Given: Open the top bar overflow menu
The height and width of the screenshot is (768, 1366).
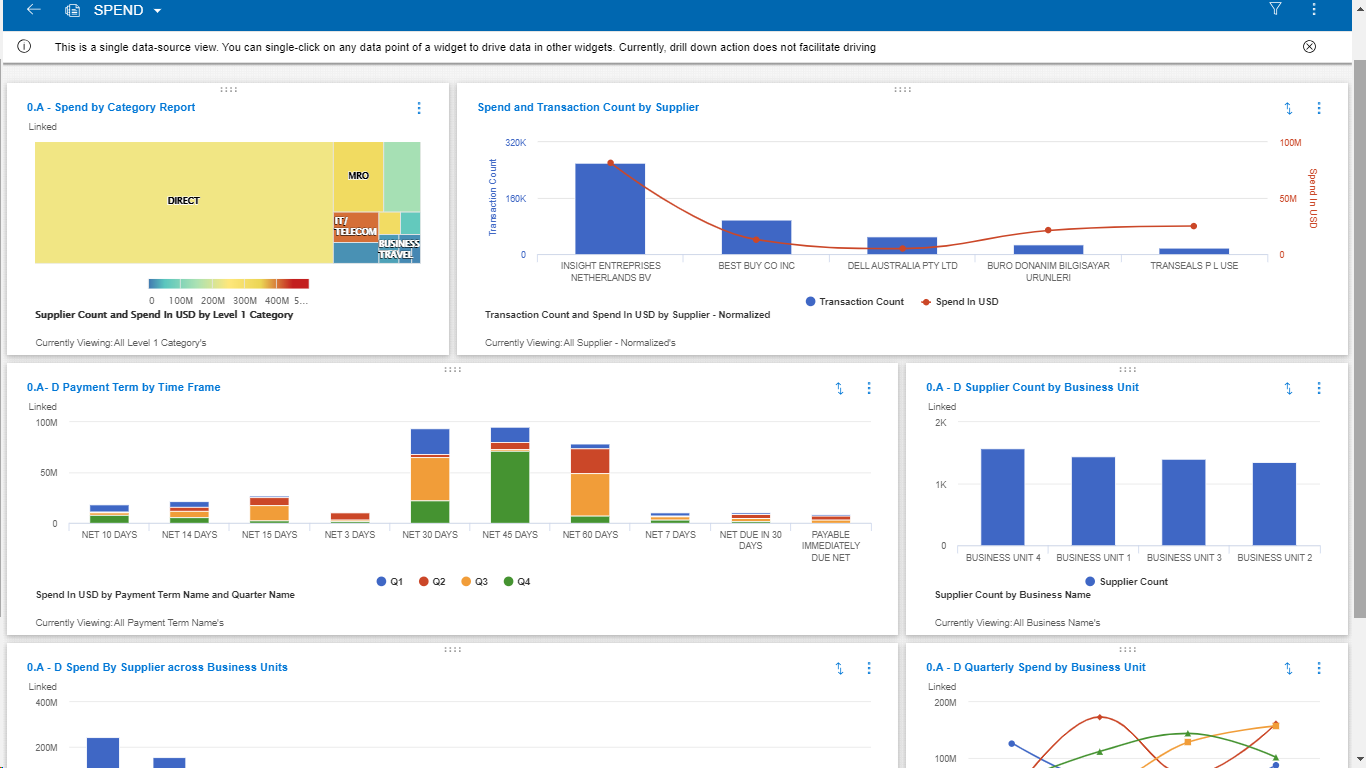Looking at the screenshot, I should point(1314,9).
